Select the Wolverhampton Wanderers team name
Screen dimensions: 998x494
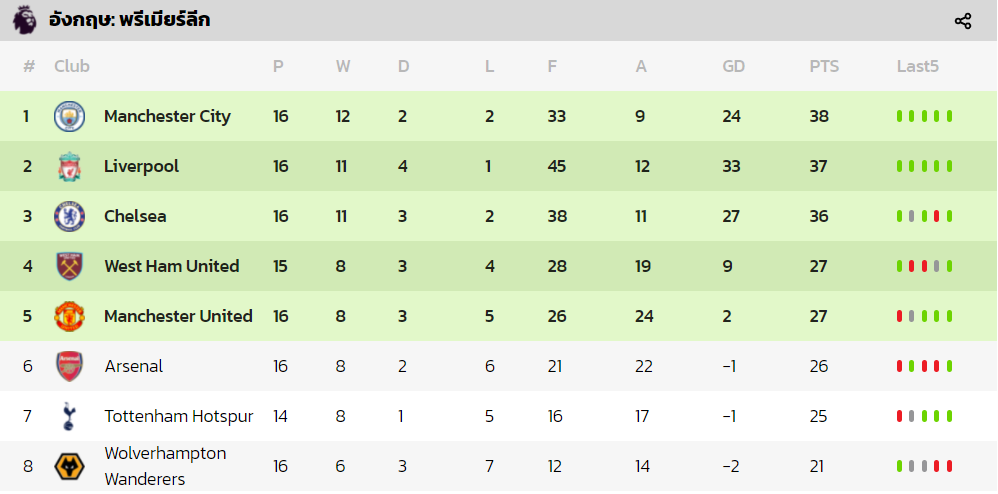165,467
